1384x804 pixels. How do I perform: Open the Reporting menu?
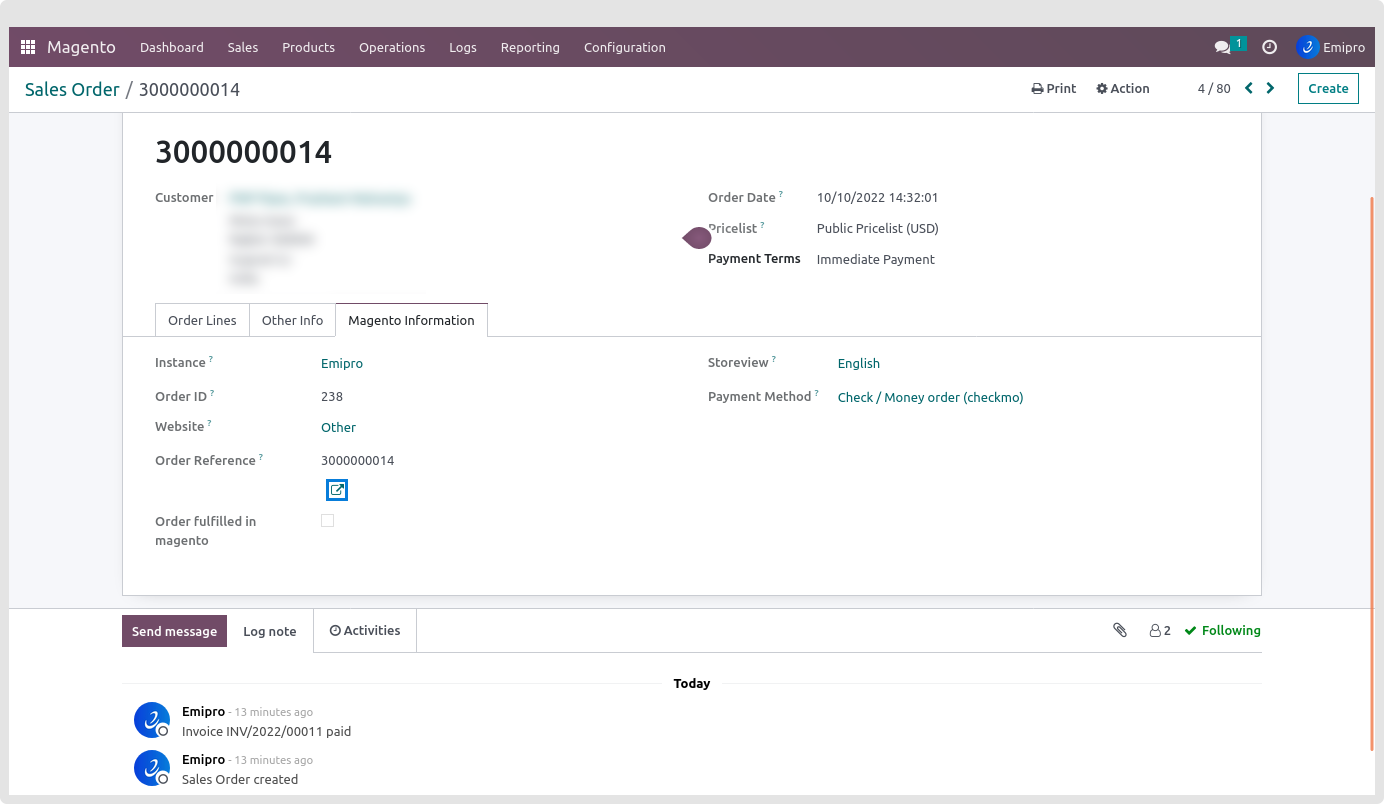pos(530,47)
